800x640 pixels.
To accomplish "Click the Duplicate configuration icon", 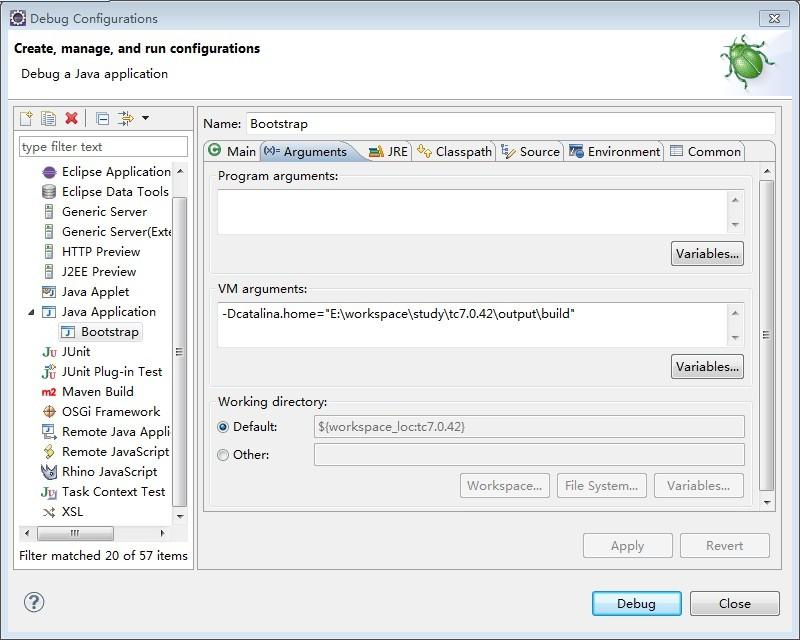I will (48, 118).
